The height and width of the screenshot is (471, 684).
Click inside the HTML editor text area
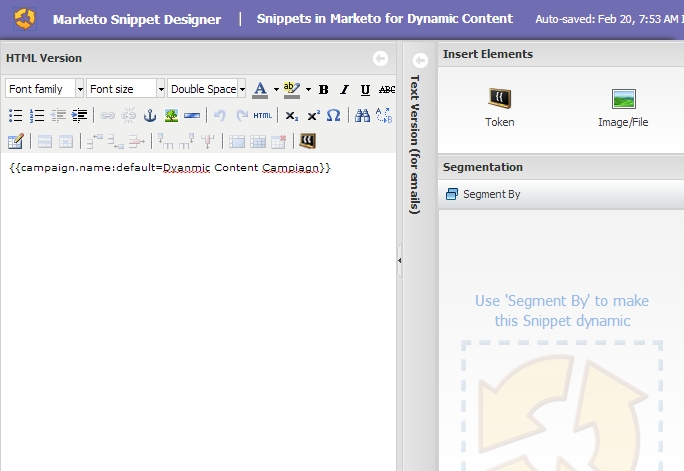point(198,312)
